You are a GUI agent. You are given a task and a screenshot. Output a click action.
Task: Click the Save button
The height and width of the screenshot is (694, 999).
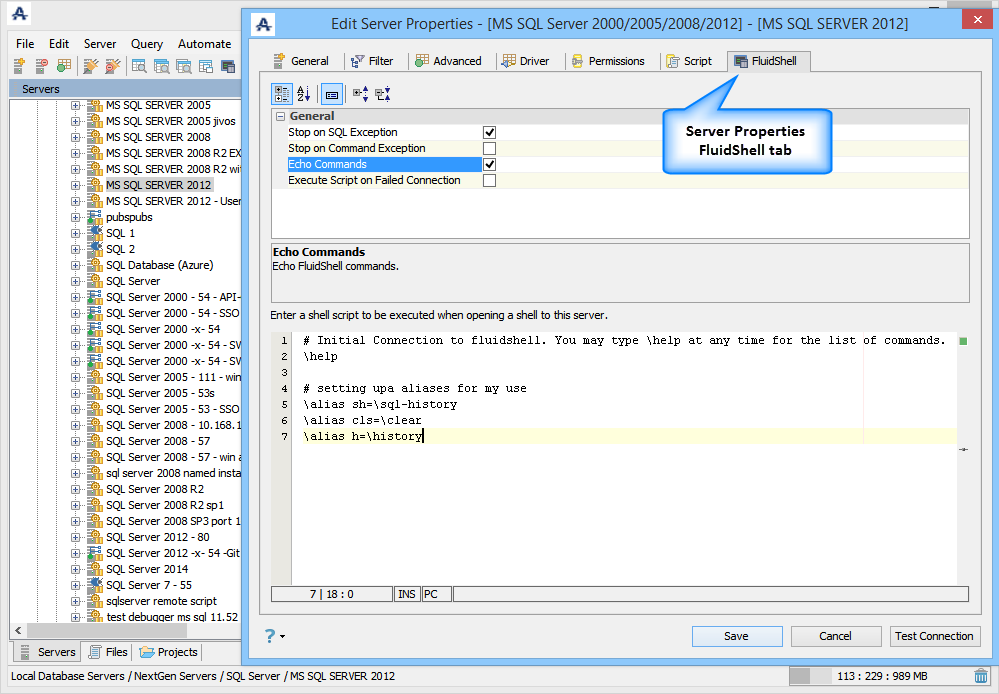point(736,636)
